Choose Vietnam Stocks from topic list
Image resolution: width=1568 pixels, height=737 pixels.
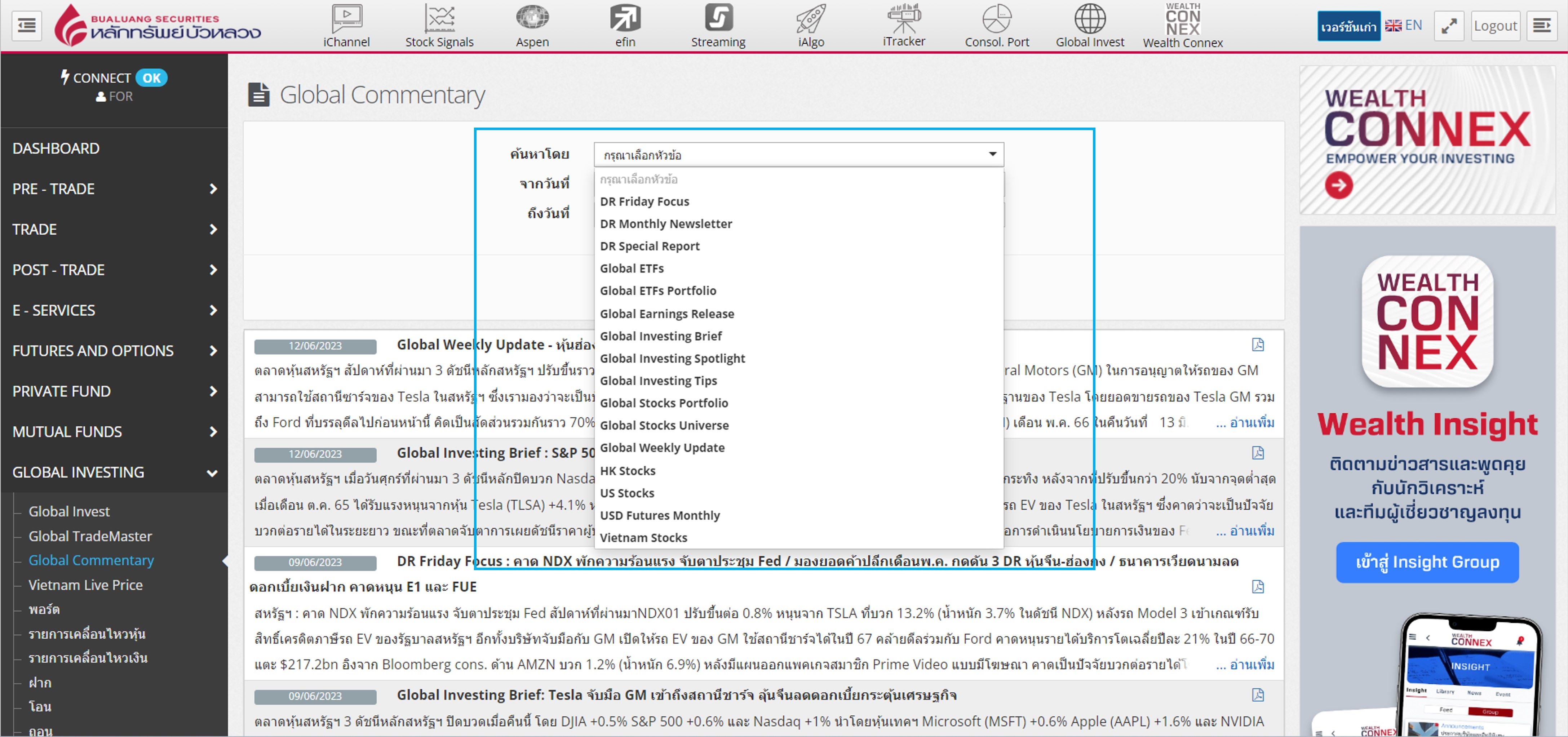(x=643, y=537)
